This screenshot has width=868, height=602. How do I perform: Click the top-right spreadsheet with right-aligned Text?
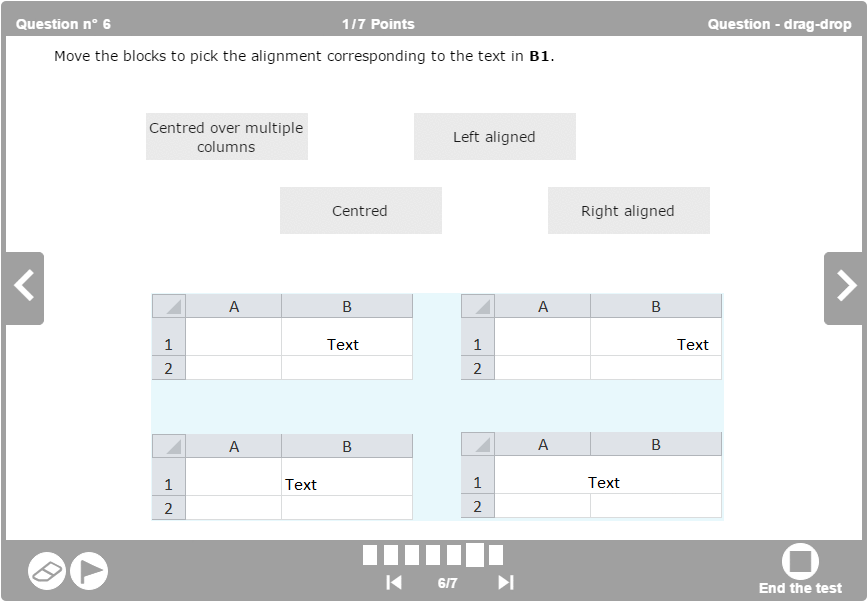591,337
